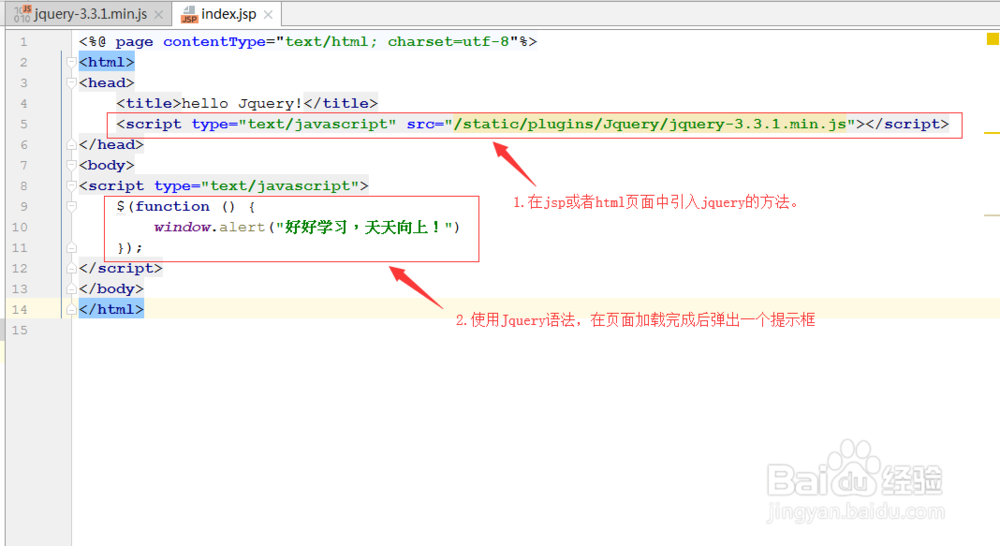Click 'hello Jquery!' title text
The image size is (1000, 546).
point(242,103)
